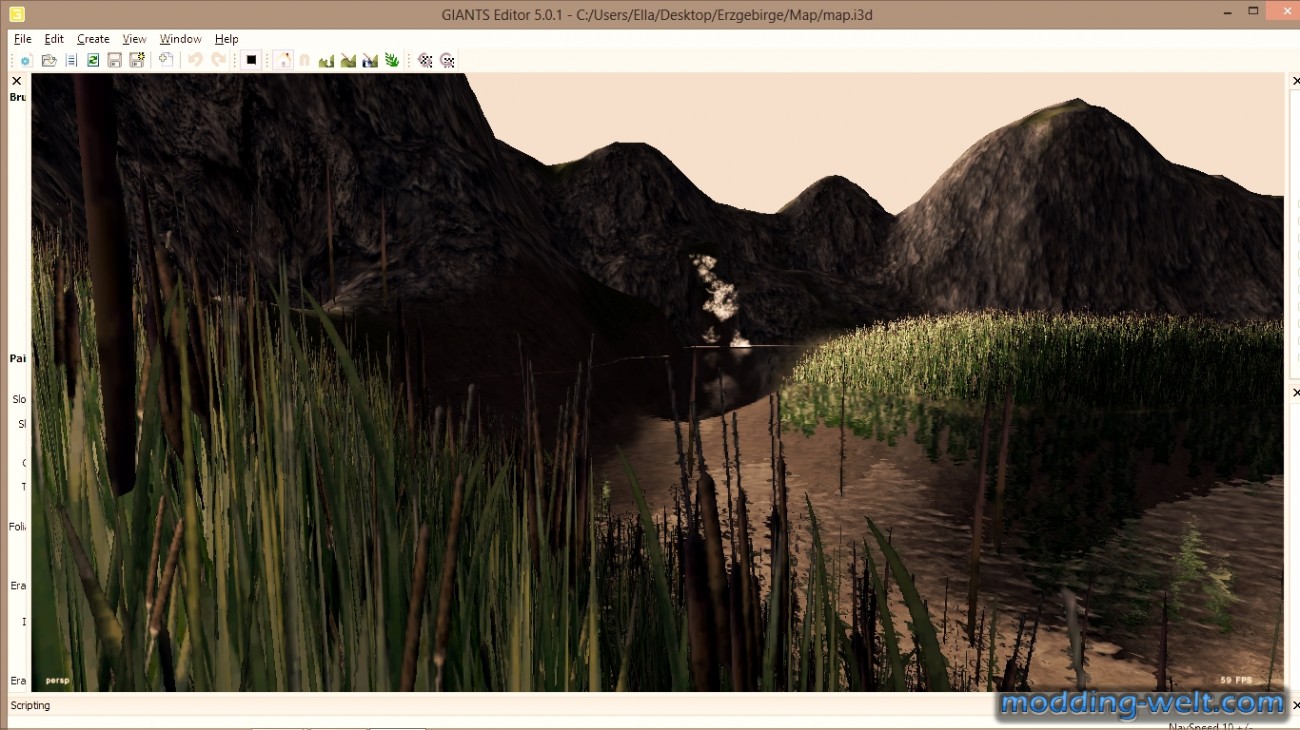Screen dimensions: 1300x730
Task: Close the lower right side panel
Action: coord(1295,393)
